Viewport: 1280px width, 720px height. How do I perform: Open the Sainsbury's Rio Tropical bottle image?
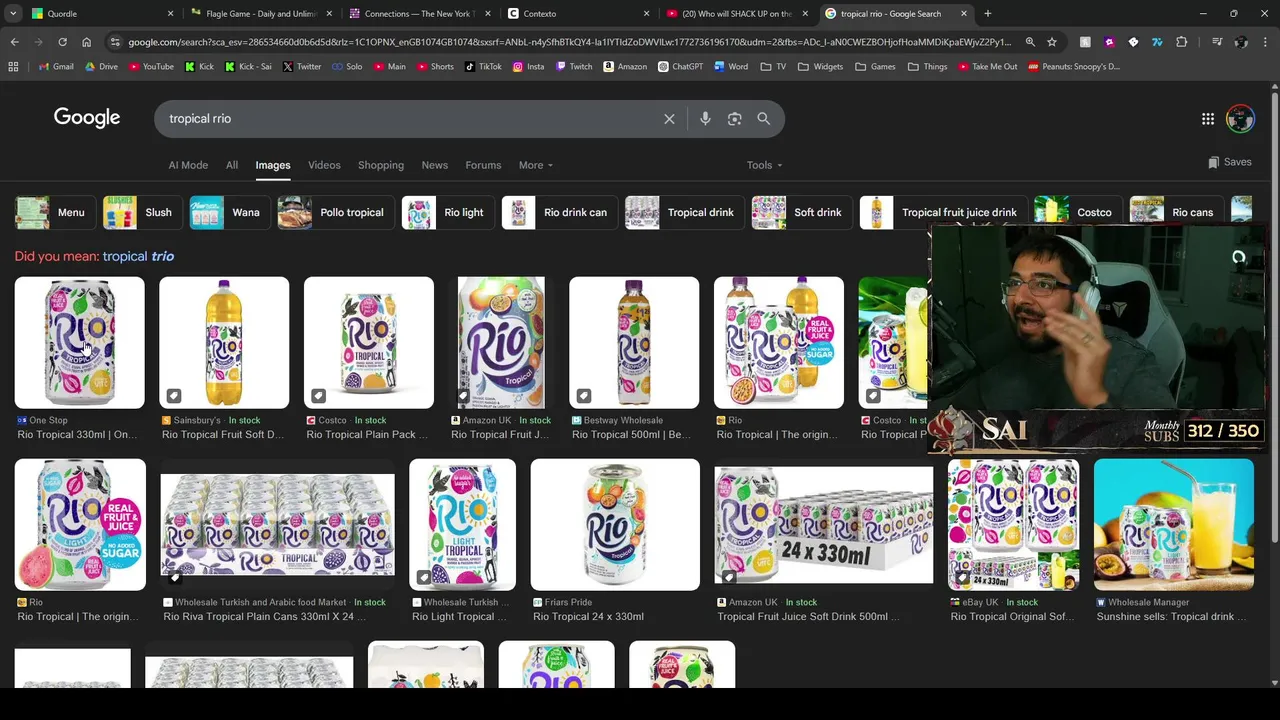click(x=224, y=343)
